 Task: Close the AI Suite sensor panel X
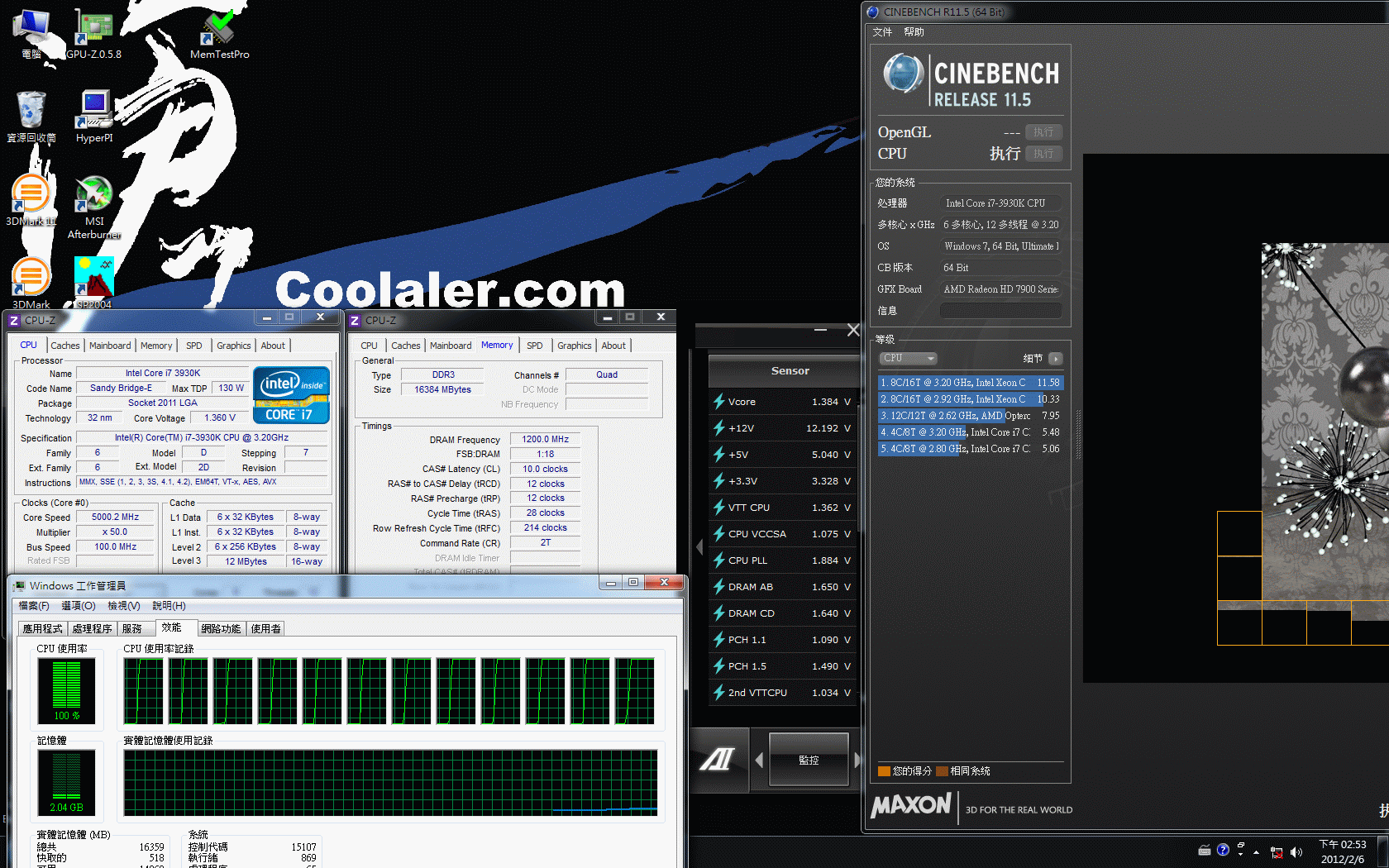[853, 330]
